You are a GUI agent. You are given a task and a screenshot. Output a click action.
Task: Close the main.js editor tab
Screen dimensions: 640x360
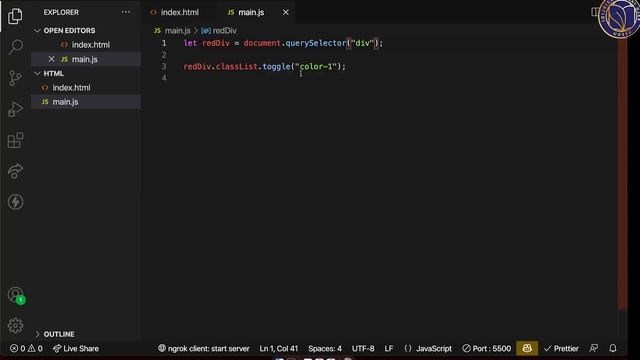286,12
